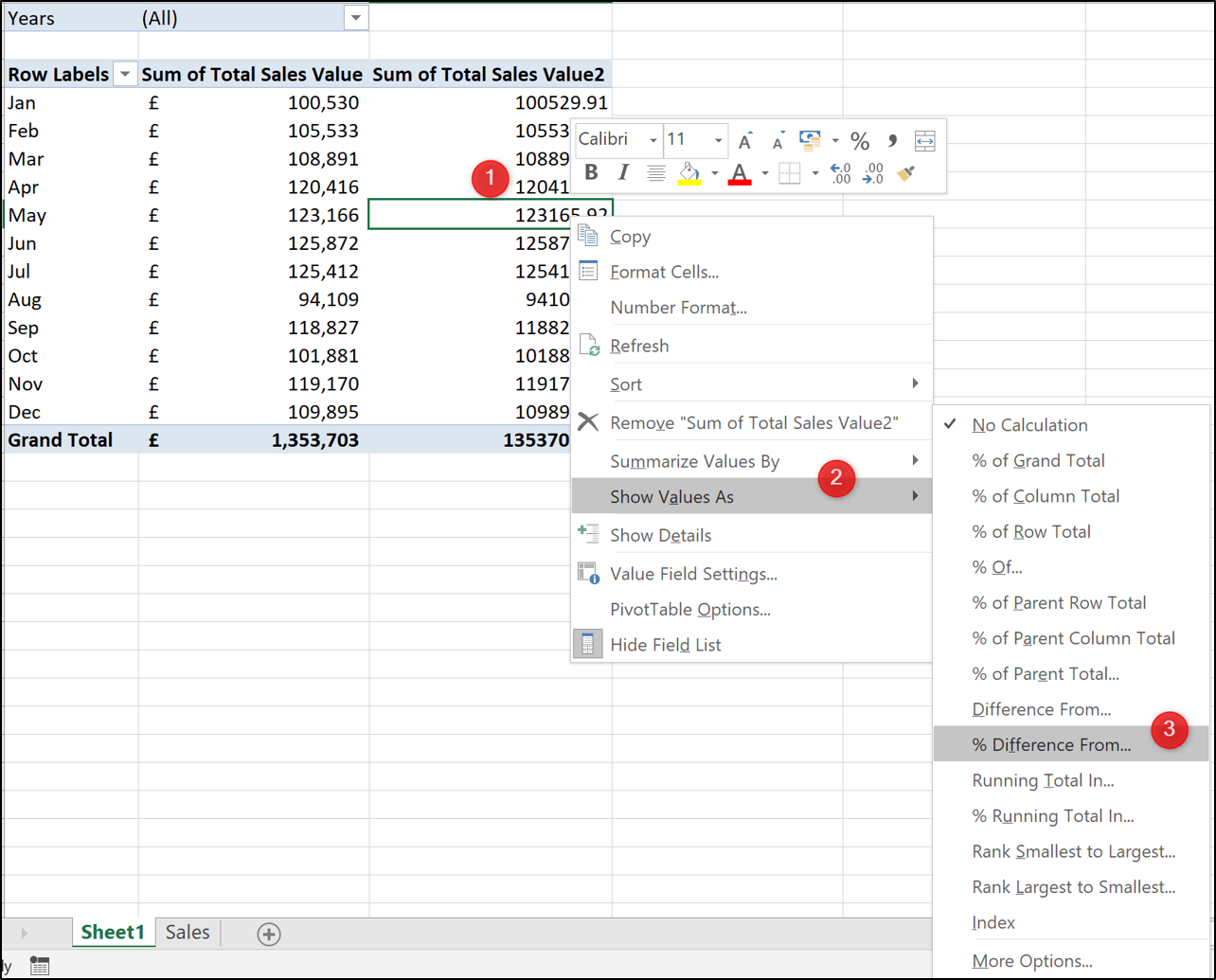
Task: Apply red font color with the Font Color icon
Action: coord(740,173)
